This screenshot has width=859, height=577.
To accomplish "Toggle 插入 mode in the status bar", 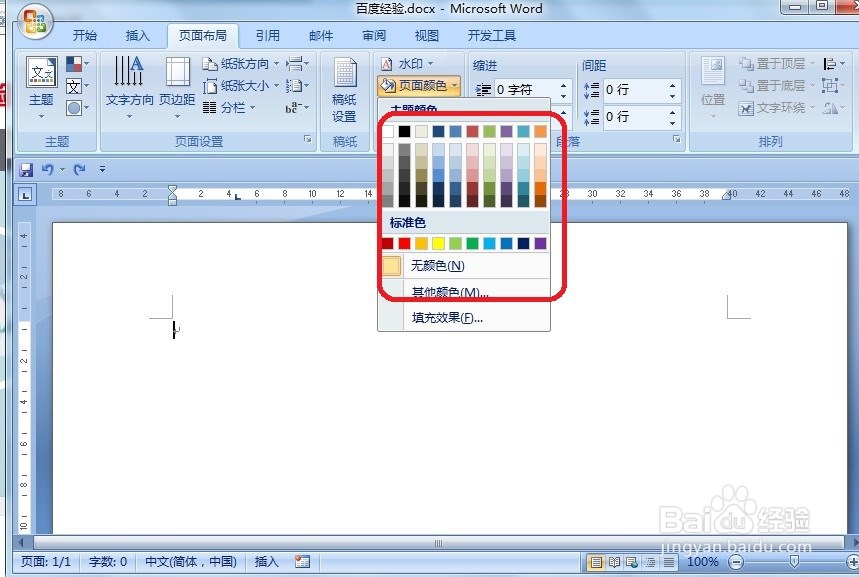I will pos(266,562).
